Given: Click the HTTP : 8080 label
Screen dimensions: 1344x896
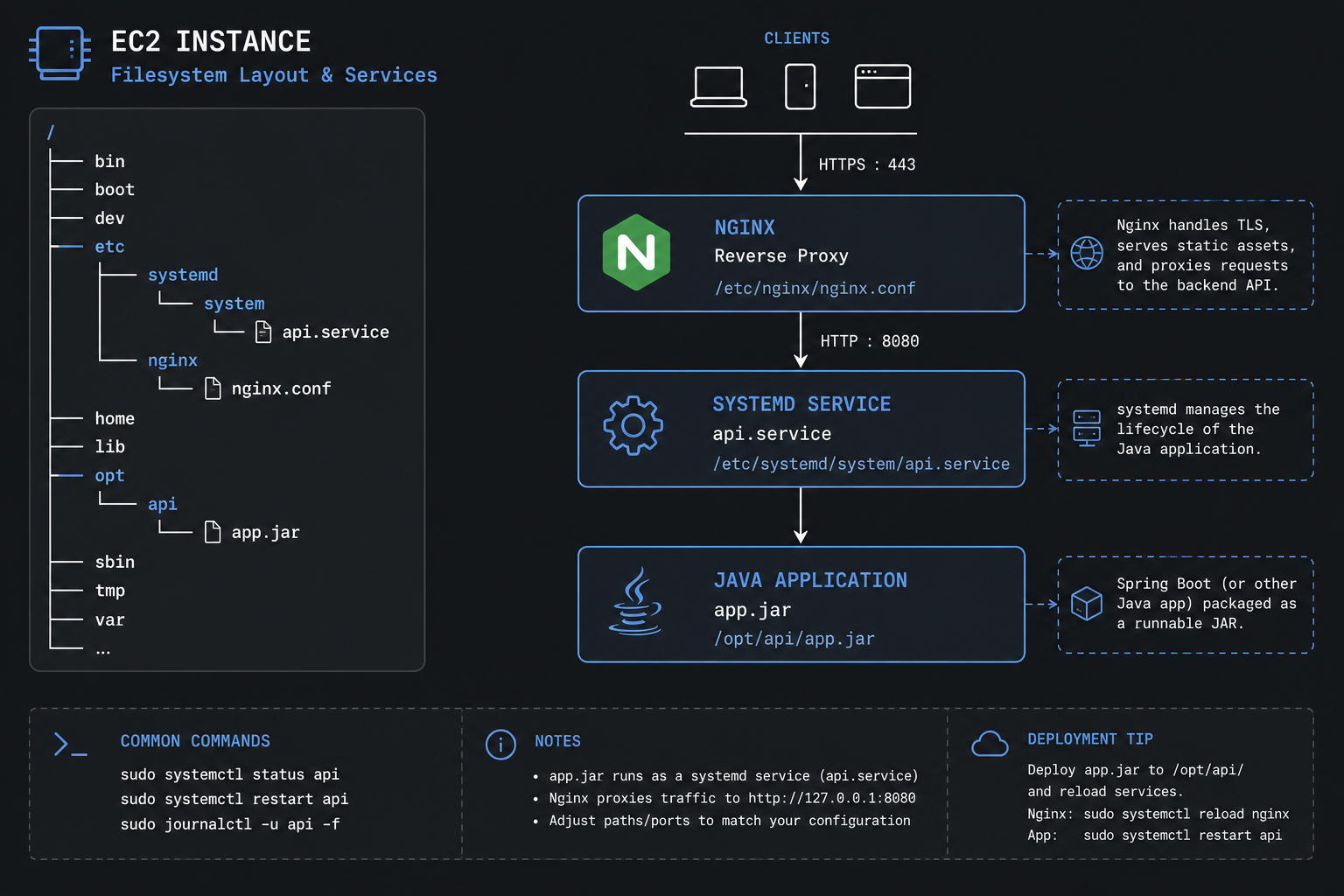Looking at the screenshot, I should point(870,341).
